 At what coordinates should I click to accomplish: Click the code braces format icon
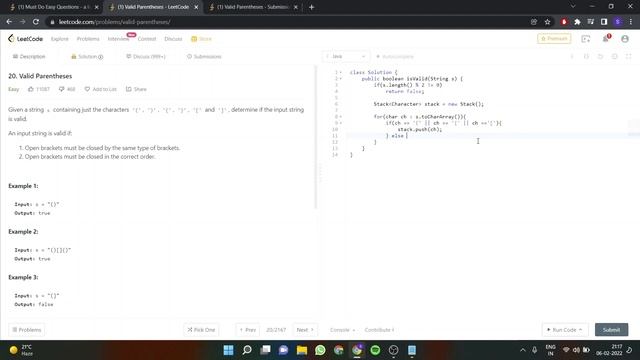tap(586, 56)
